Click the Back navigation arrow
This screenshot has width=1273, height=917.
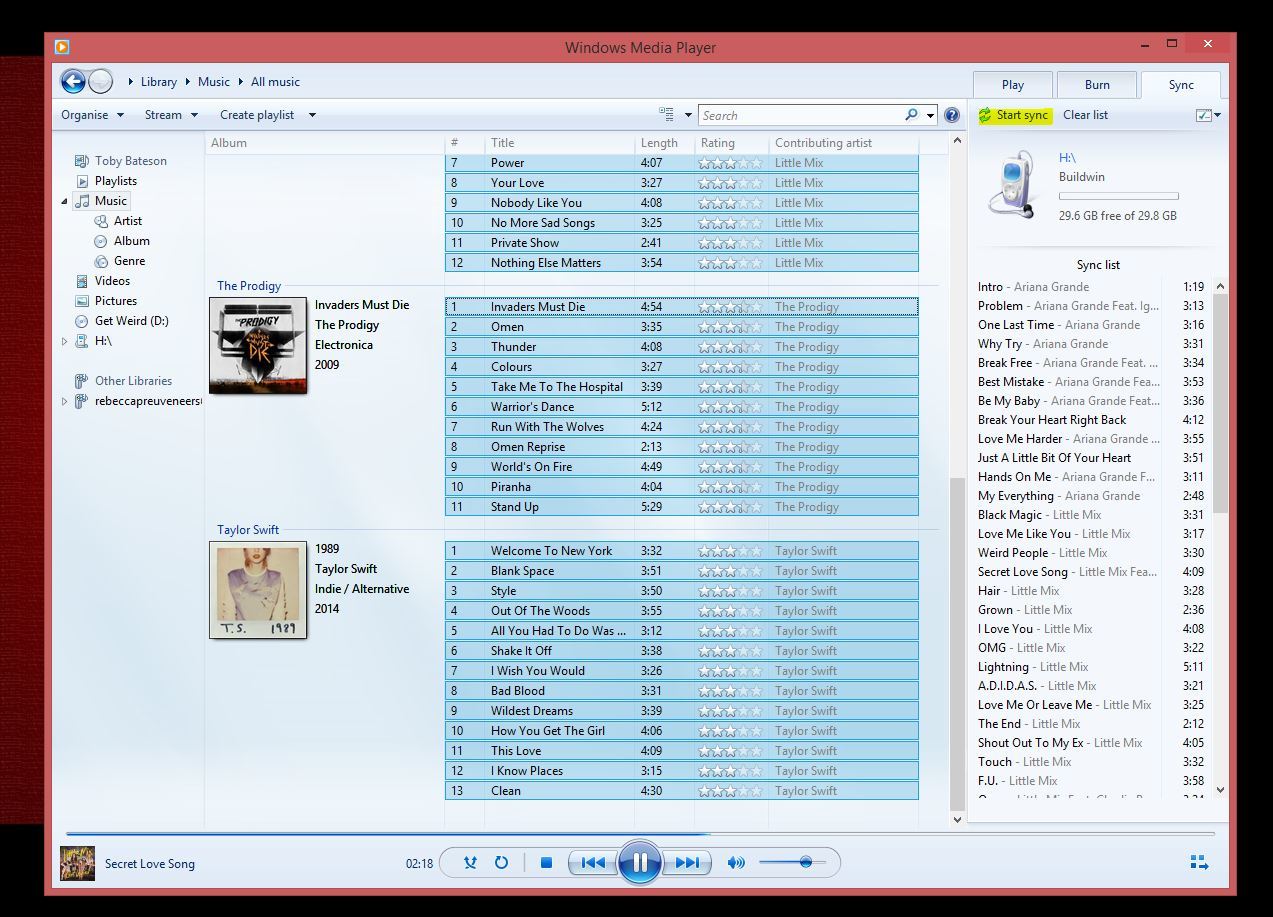[x=73, y=82]
